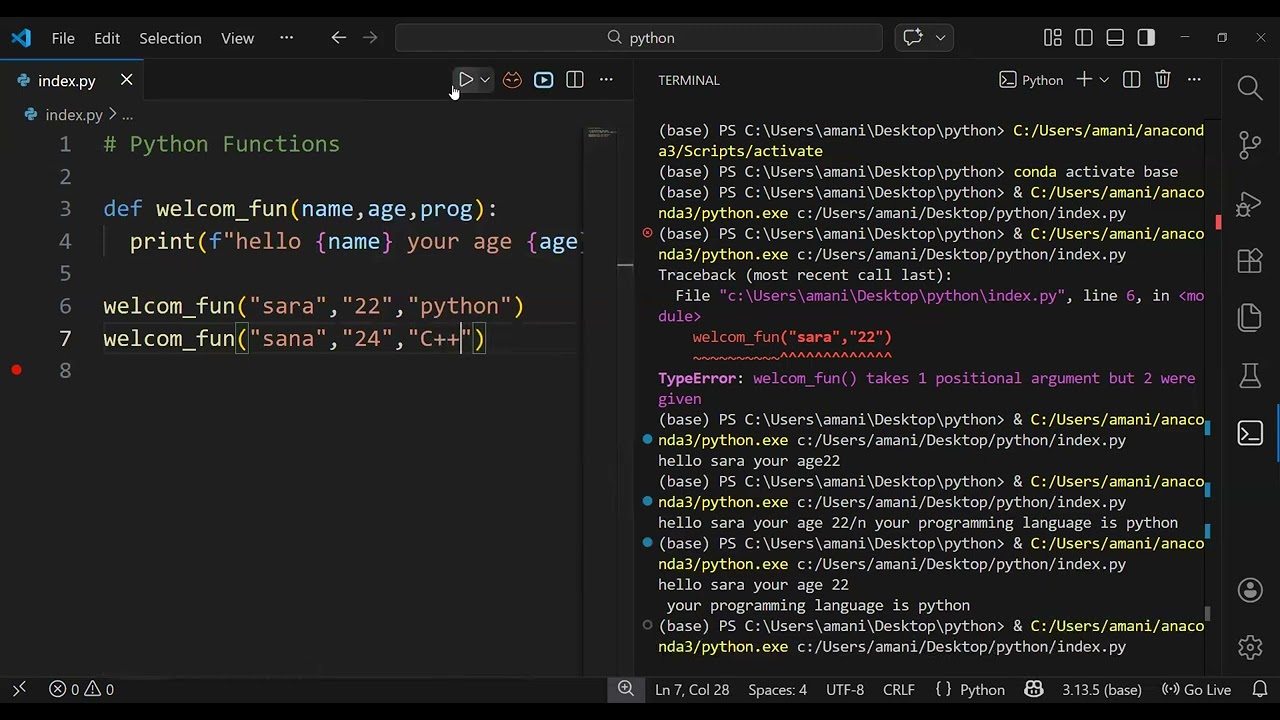Open the View menu
1280x720 pixels.
pos(237,38)
